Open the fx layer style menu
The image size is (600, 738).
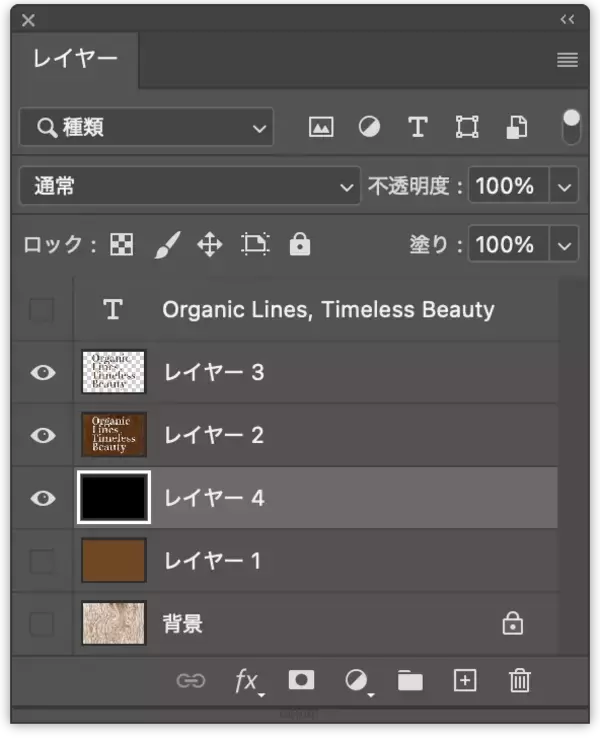248,682
